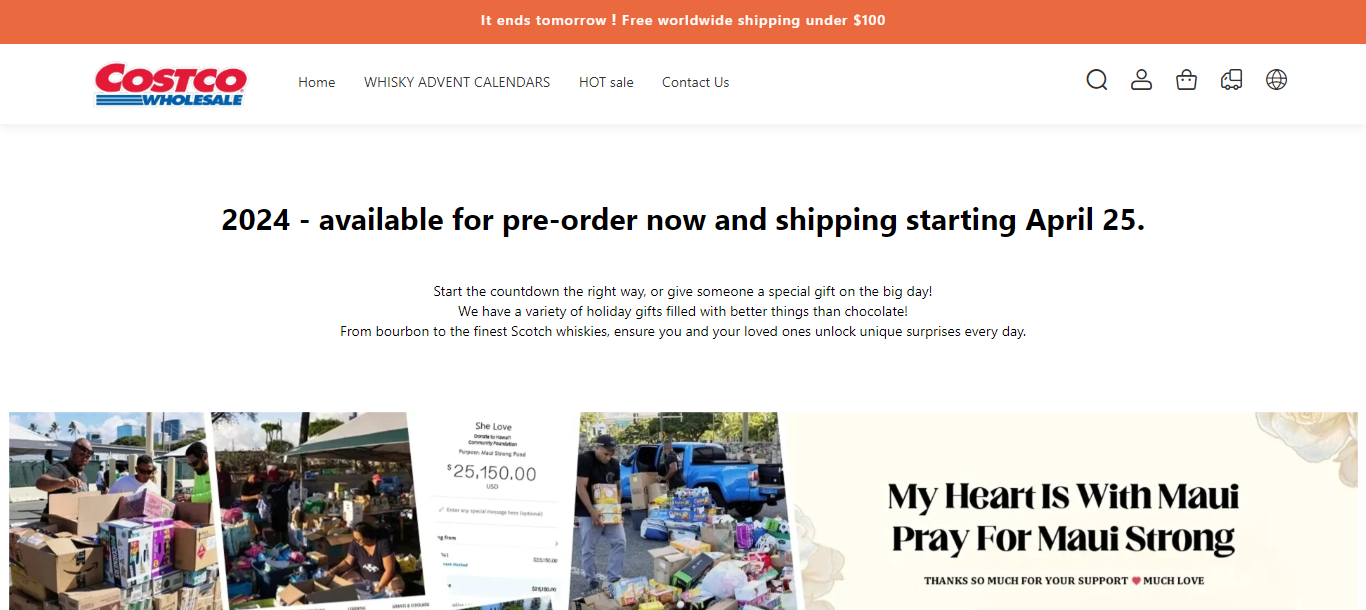Click the delivery truck order-tracking icon
Viewport: 1366px width, 610px height.
coord(1232,80)
